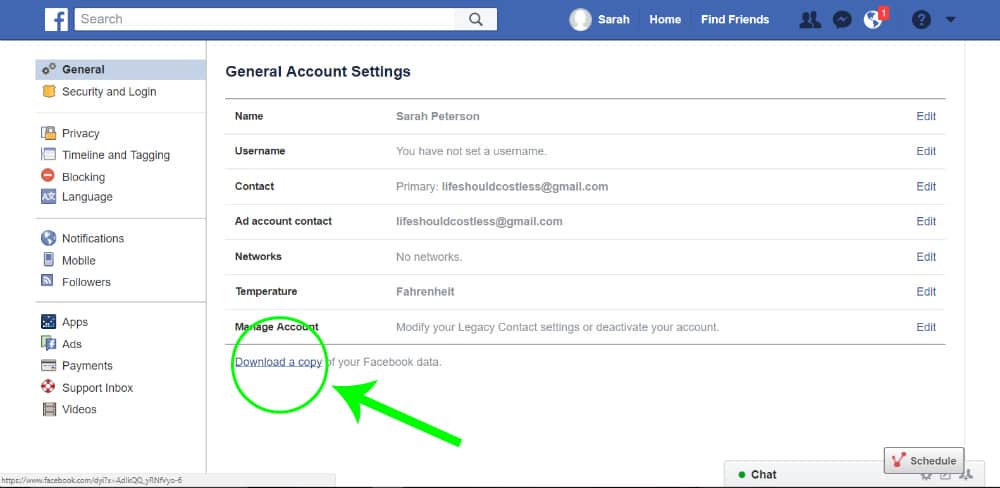
Task: Open Language settings
Action: click(x=87, y=196)
